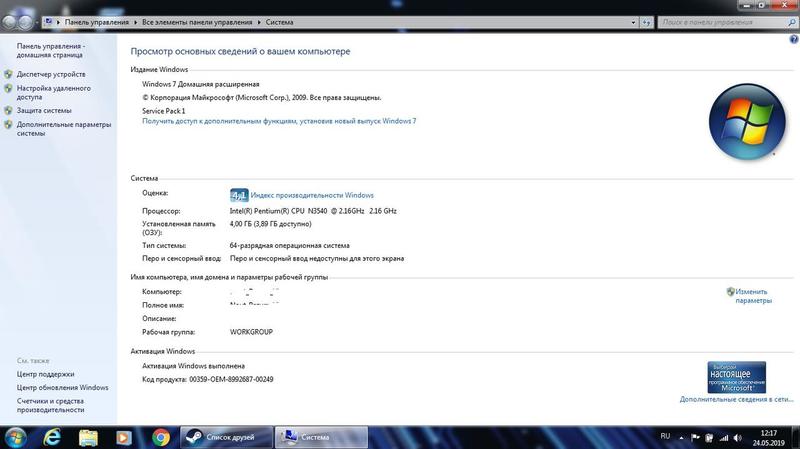Open Панель управления домашняя страница link
This screenshot has width=800, height=449.
50,50
